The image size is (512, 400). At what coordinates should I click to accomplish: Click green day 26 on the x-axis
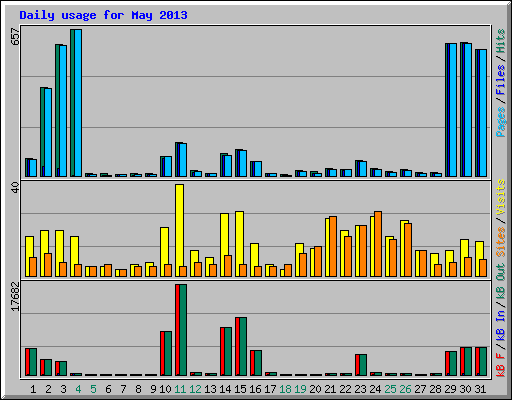click(x=405, y=389)
